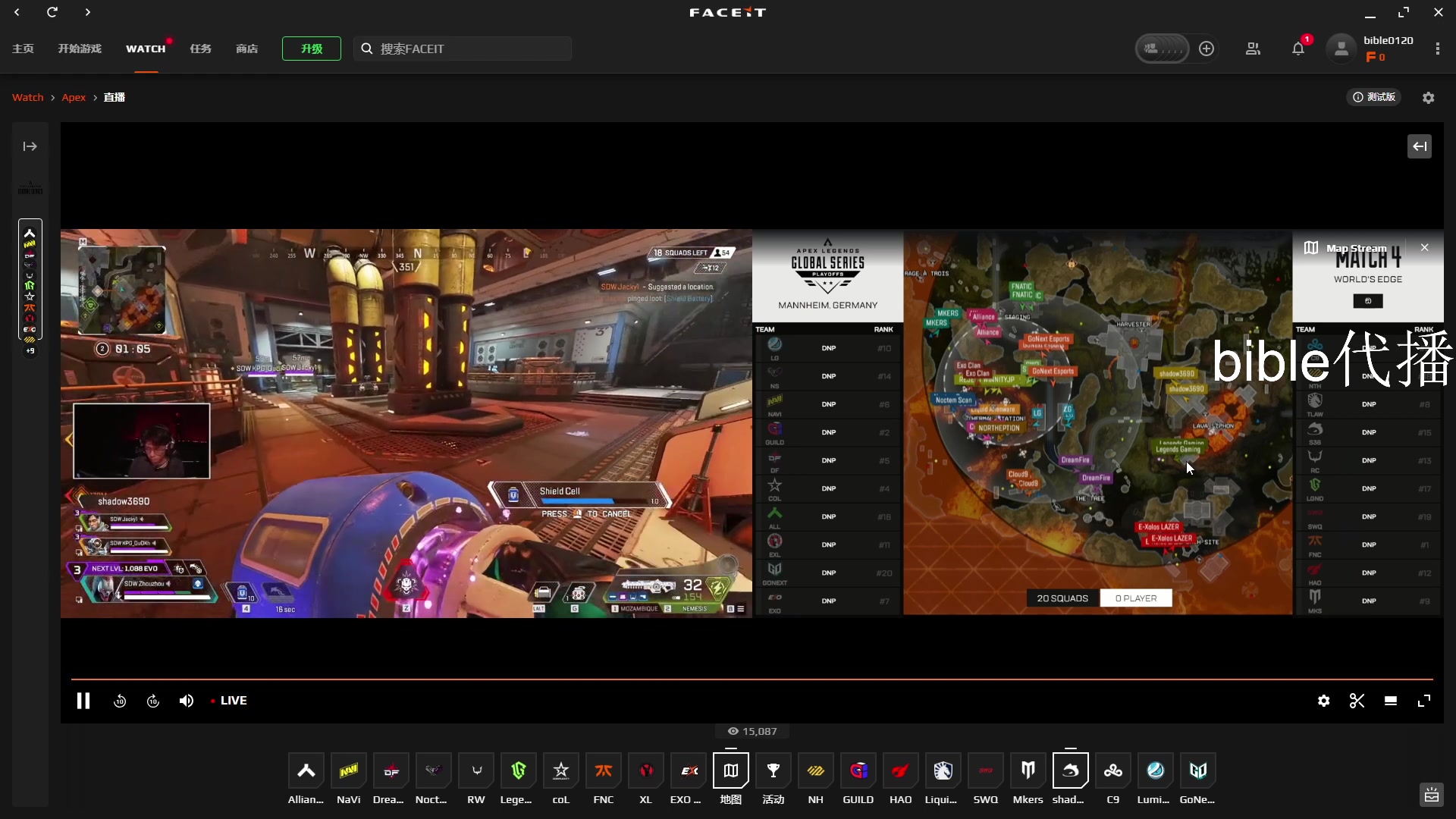Focus the 搜索FACEIT search field
This screenshot has width=1456, height=819.
pyautogui.click(x=463, y=49)
